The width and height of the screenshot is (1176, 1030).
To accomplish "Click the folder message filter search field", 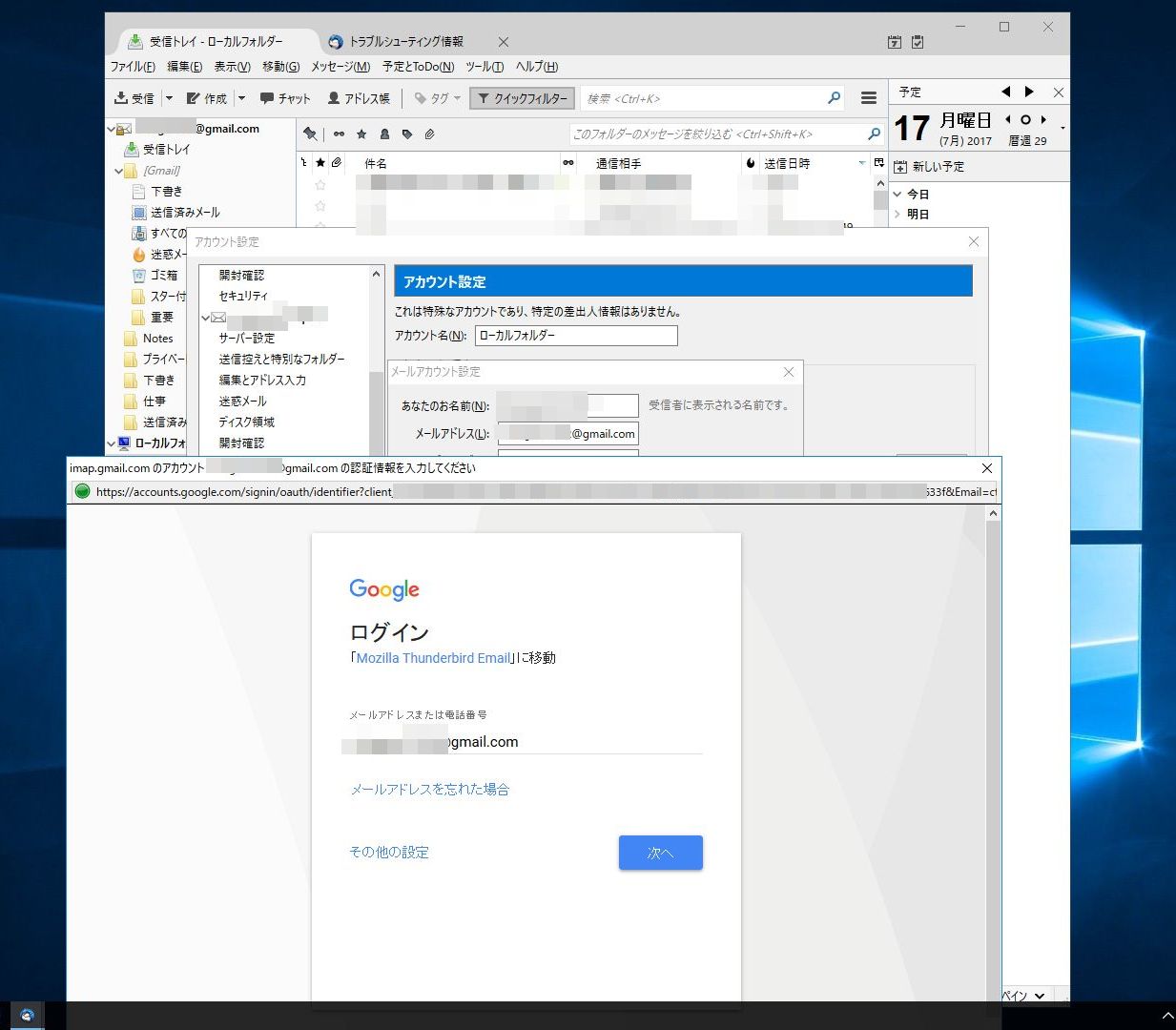I will point(726,134).
